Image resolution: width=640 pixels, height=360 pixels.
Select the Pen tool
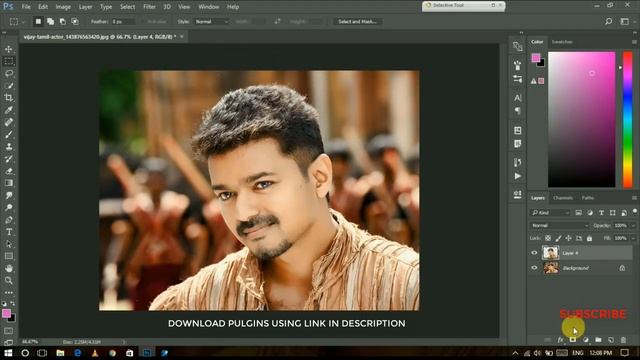pos(9,220)
